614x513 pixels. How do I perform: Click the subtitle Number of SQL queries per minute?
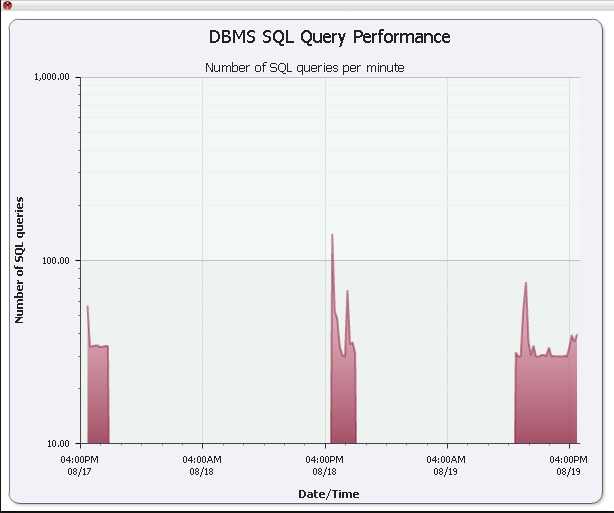pyautogui.click(x=304, y=68)
